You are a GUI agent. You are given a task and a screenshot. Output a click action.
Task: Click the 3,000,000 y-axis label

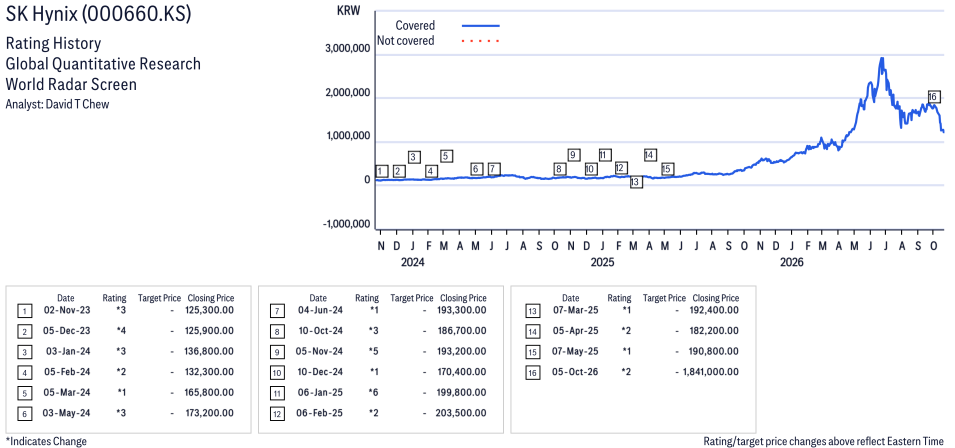tap(348, 50)
